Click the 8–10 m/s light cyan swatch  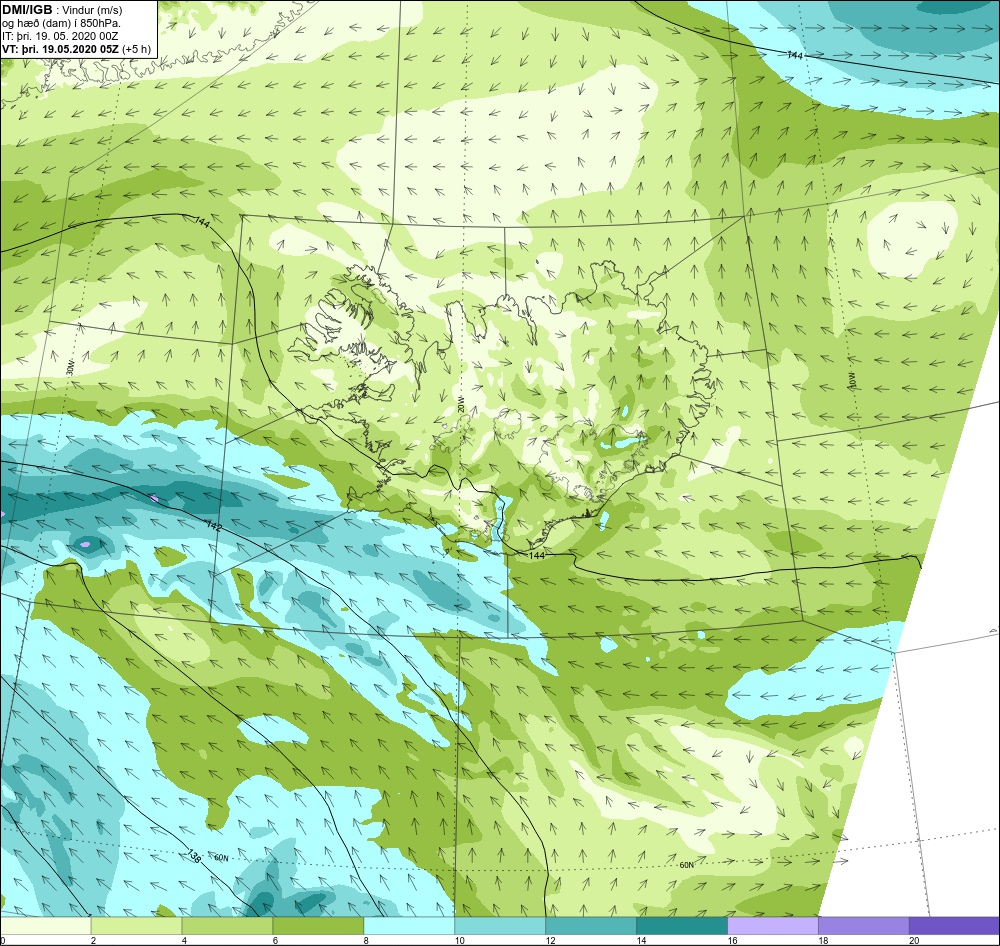(409, 925)
